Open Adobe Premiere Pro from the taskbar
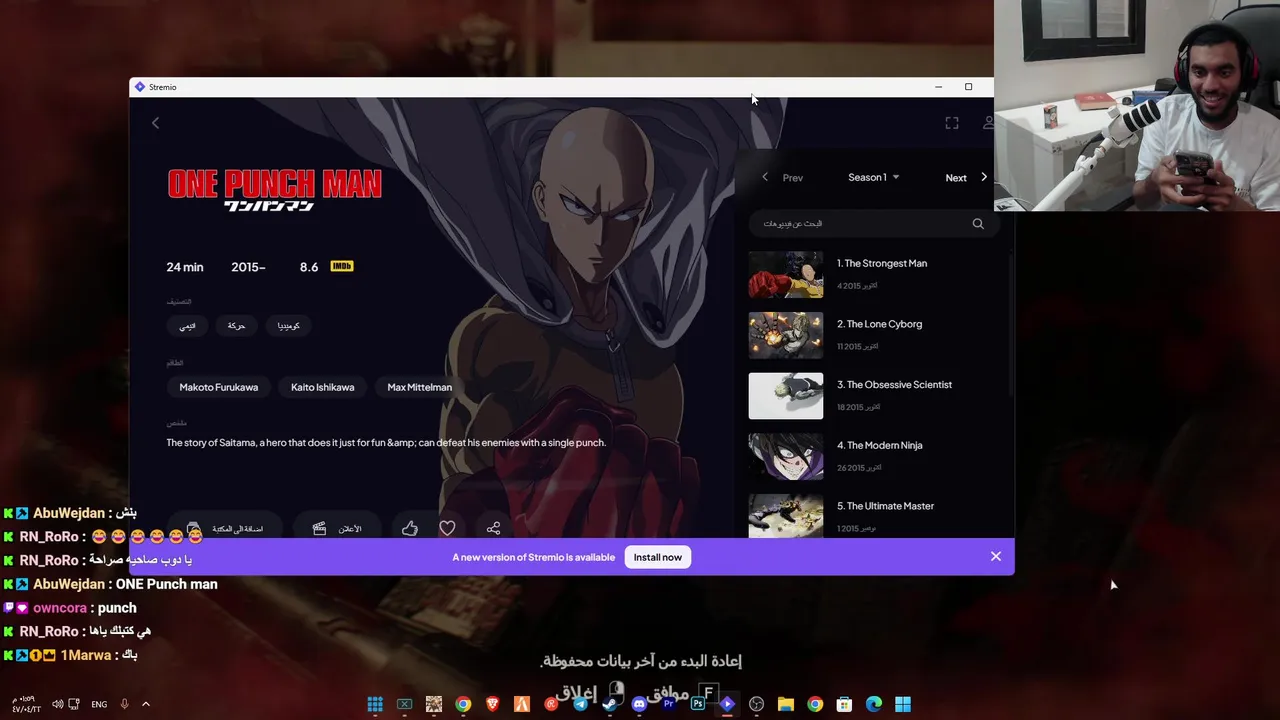 pyautogui.click(x=668, y=704)
